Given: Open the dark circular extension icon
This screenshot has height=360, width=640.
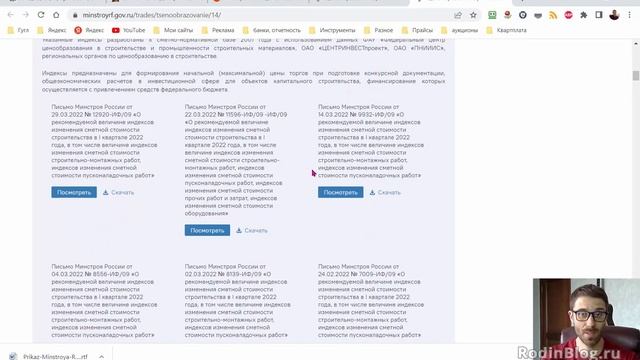Looking at the screenshot, I should click(523, 15).
